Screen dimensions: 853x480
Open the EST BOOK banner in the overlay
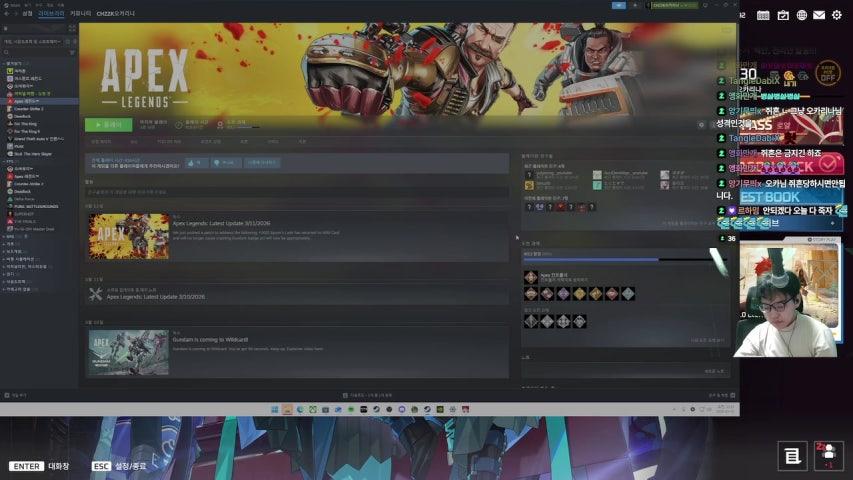coord(790,196)
